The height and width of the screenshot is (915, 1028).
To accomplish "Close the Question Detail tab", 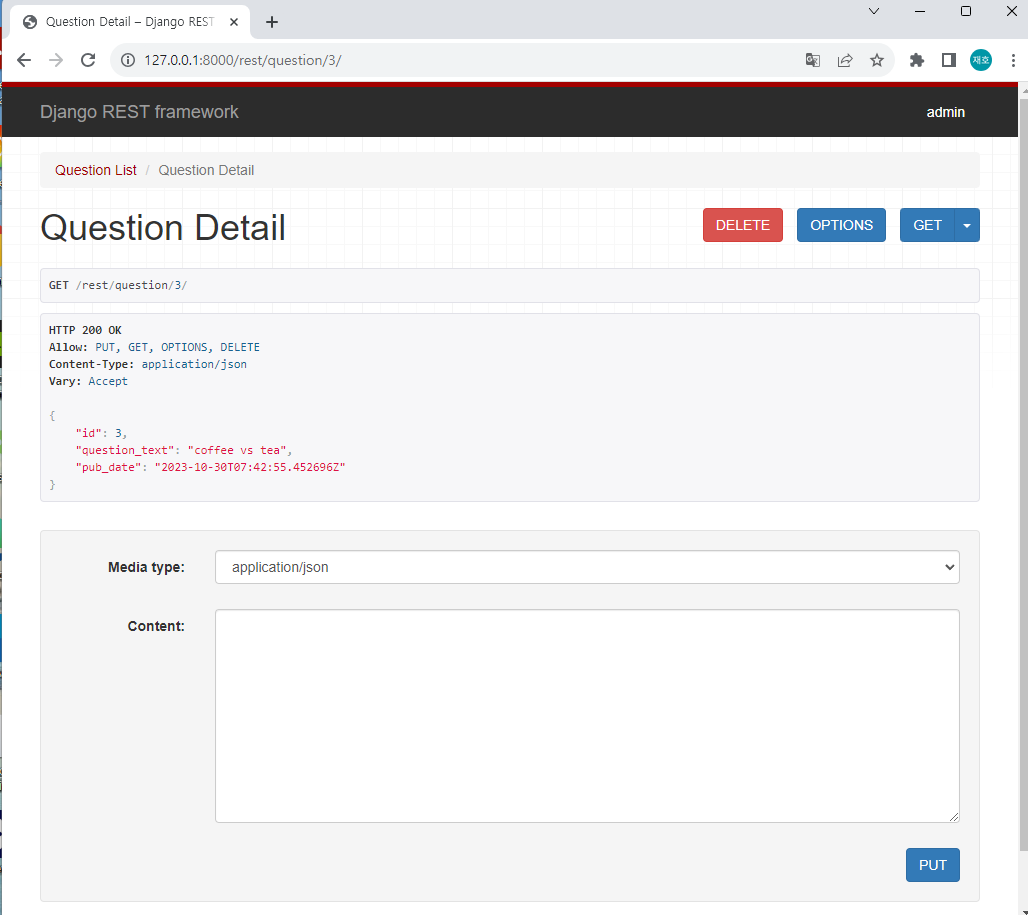I will 233,22.
